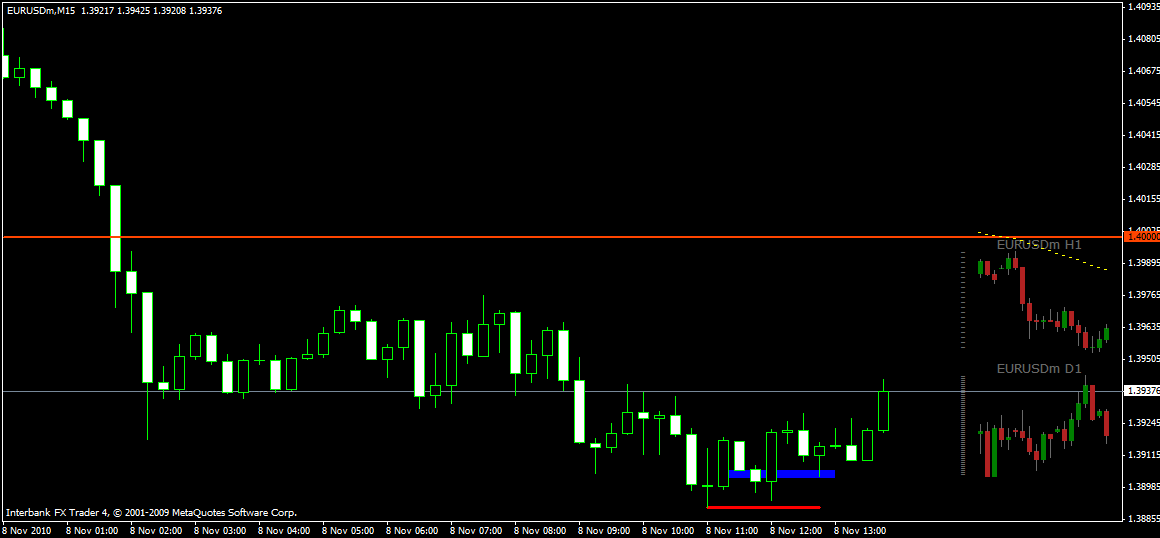The image size is (1160, 538).
Task: Click the 8 Nov 13:00 time label
Action: (x=860, y=531)
